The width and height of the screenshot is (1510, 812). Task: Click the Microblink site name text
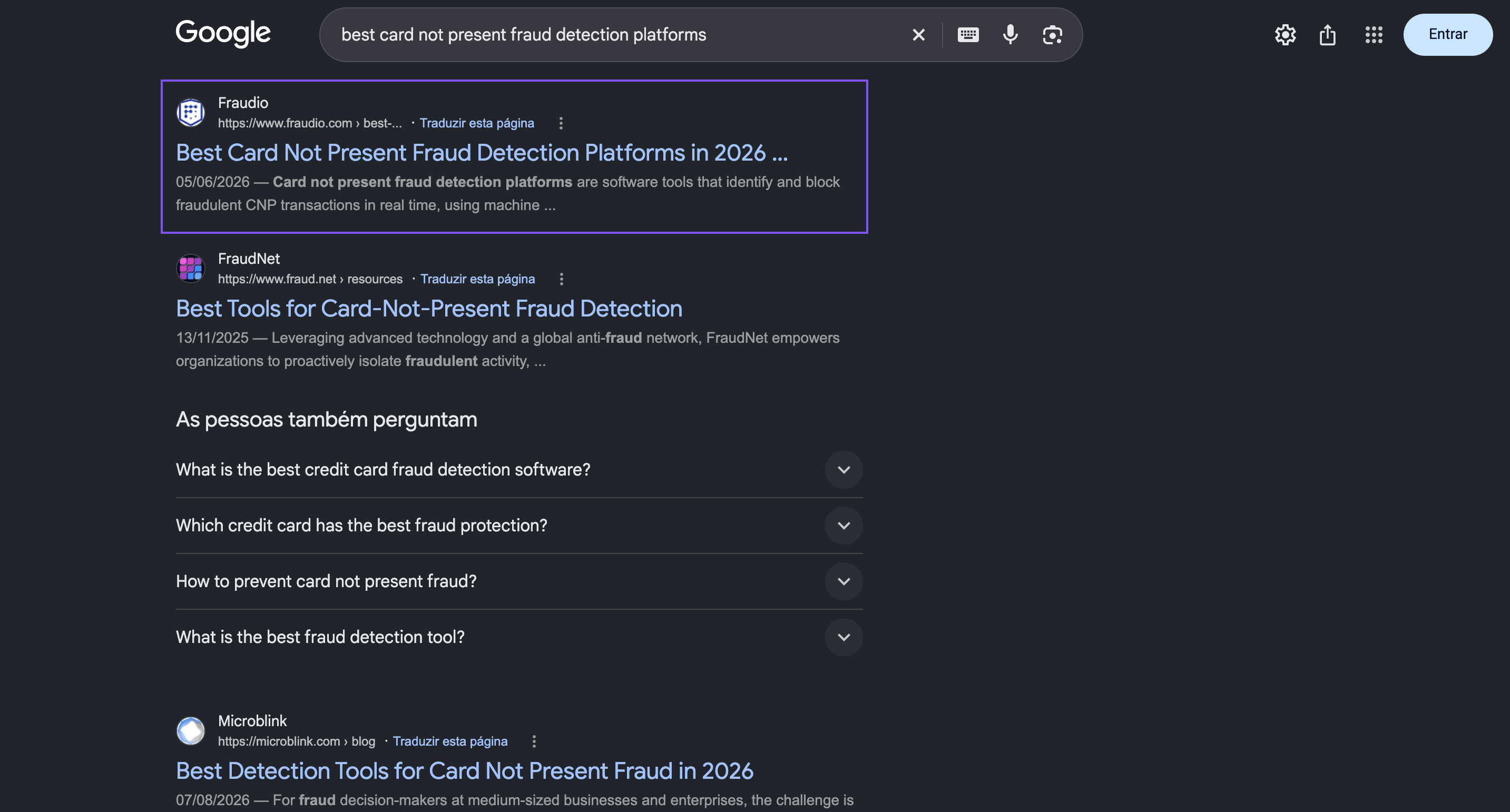[252, 720]
